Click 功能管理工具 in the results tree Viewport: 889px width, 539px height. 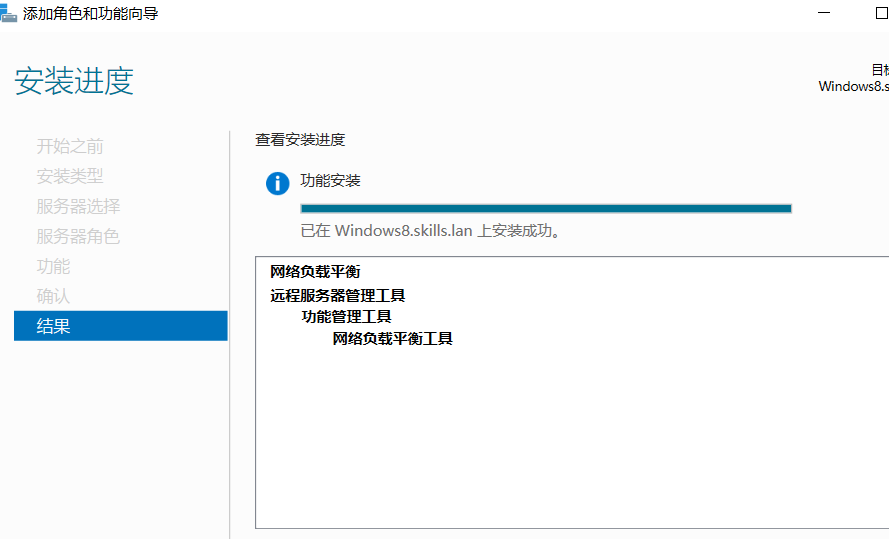[x=346, y=317]
